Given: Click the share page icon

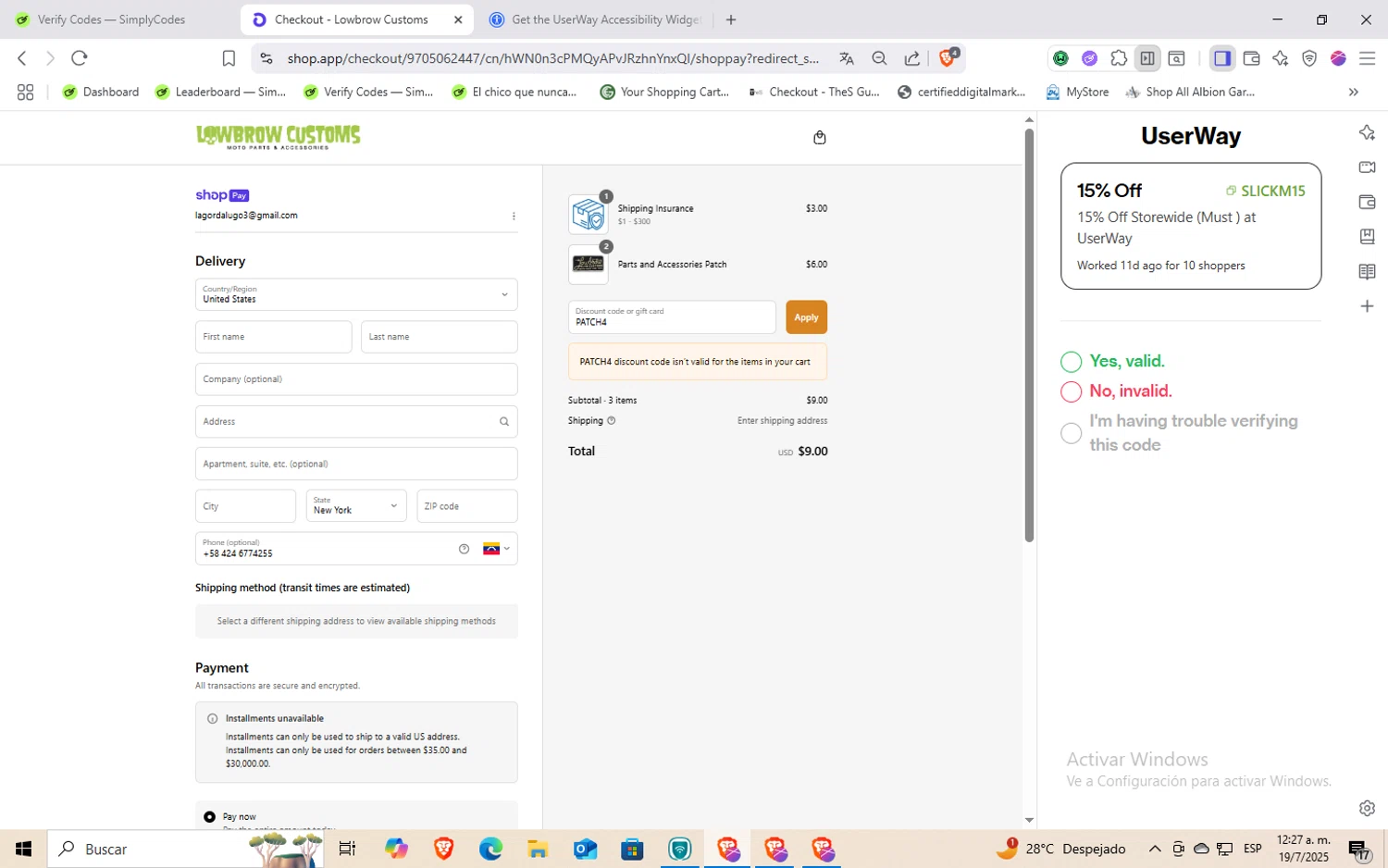Looking at the screenshot, I should (912, 58).
